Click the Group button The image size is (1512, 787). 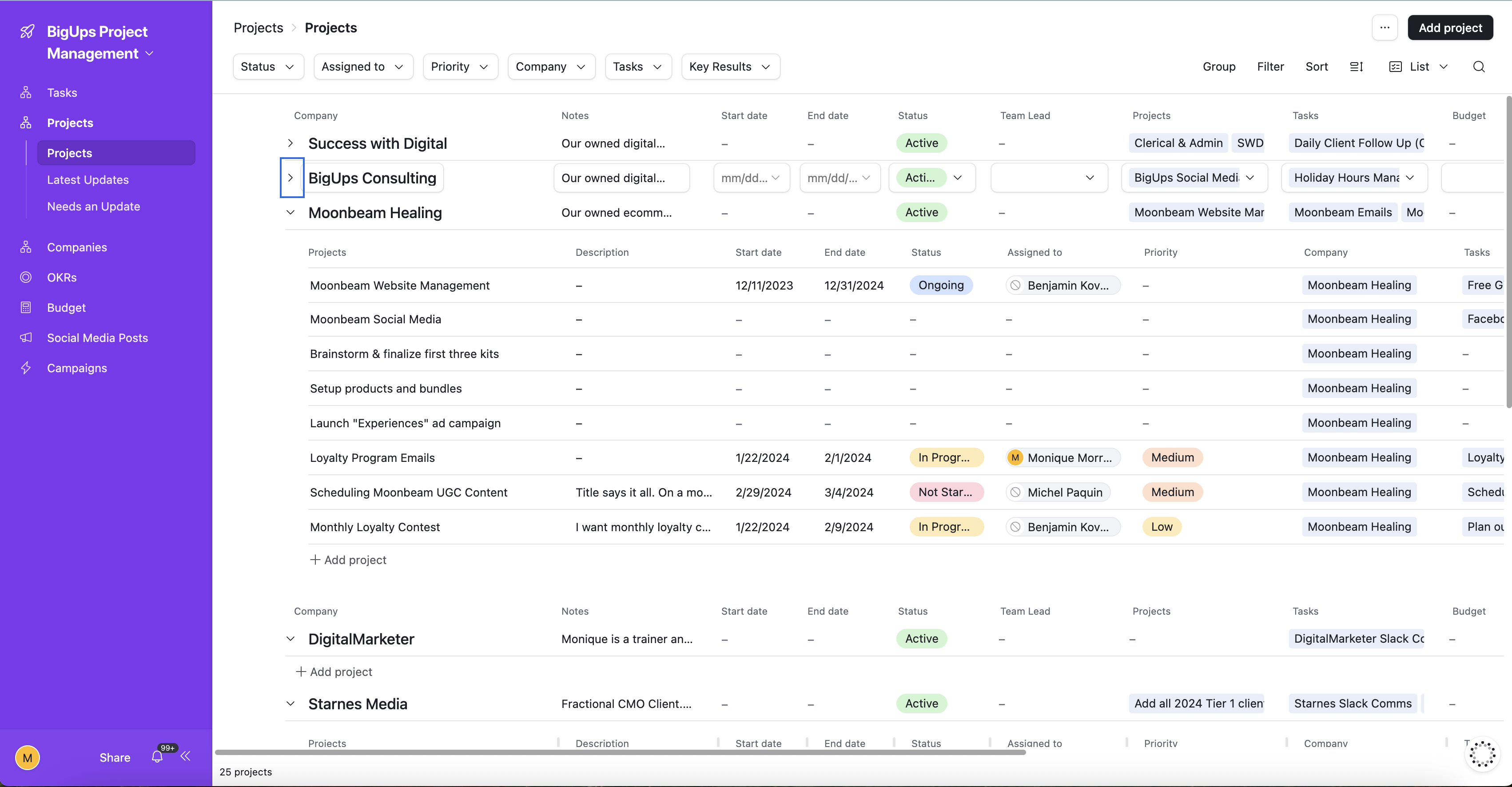[1219, 67]
